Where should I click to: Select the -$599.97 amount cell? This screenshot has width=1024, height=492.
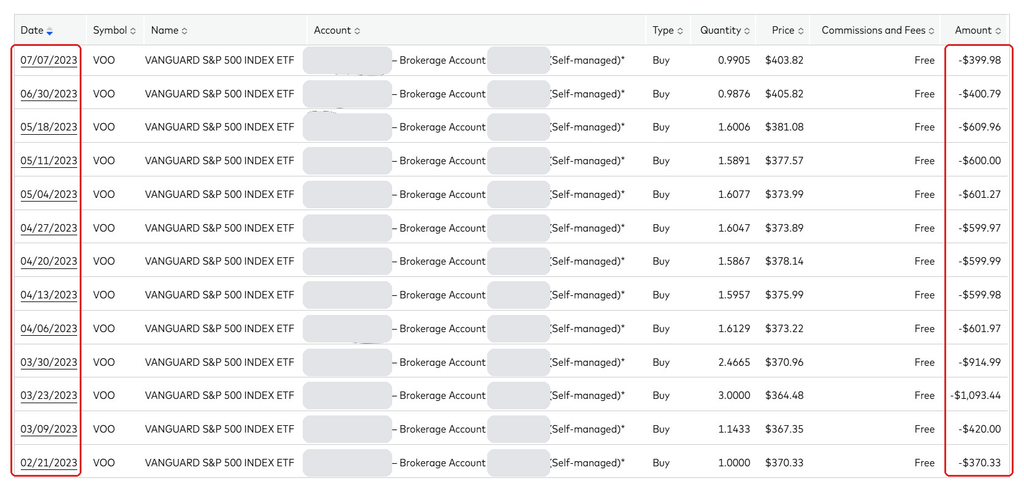[980, 228]
